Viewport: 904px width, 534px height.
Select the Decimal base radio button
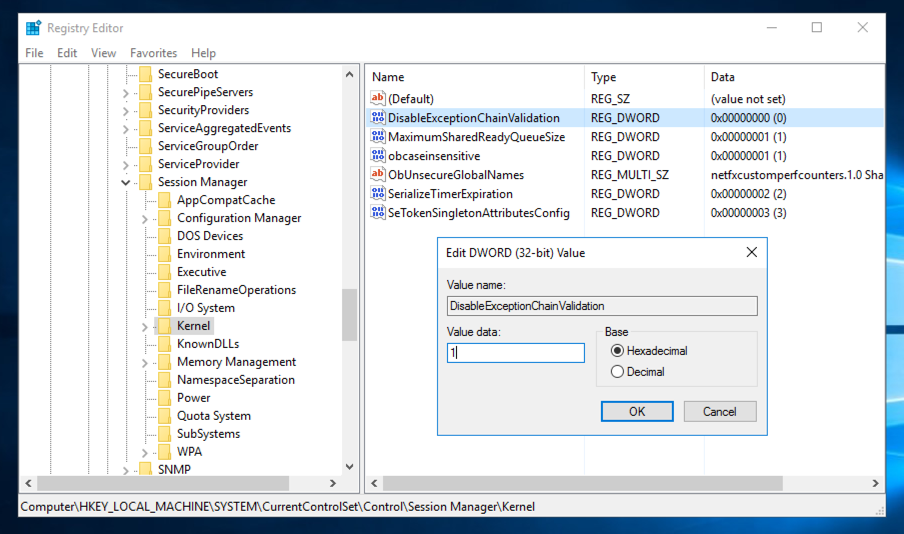pyautogui.click(x=617, y=372)
